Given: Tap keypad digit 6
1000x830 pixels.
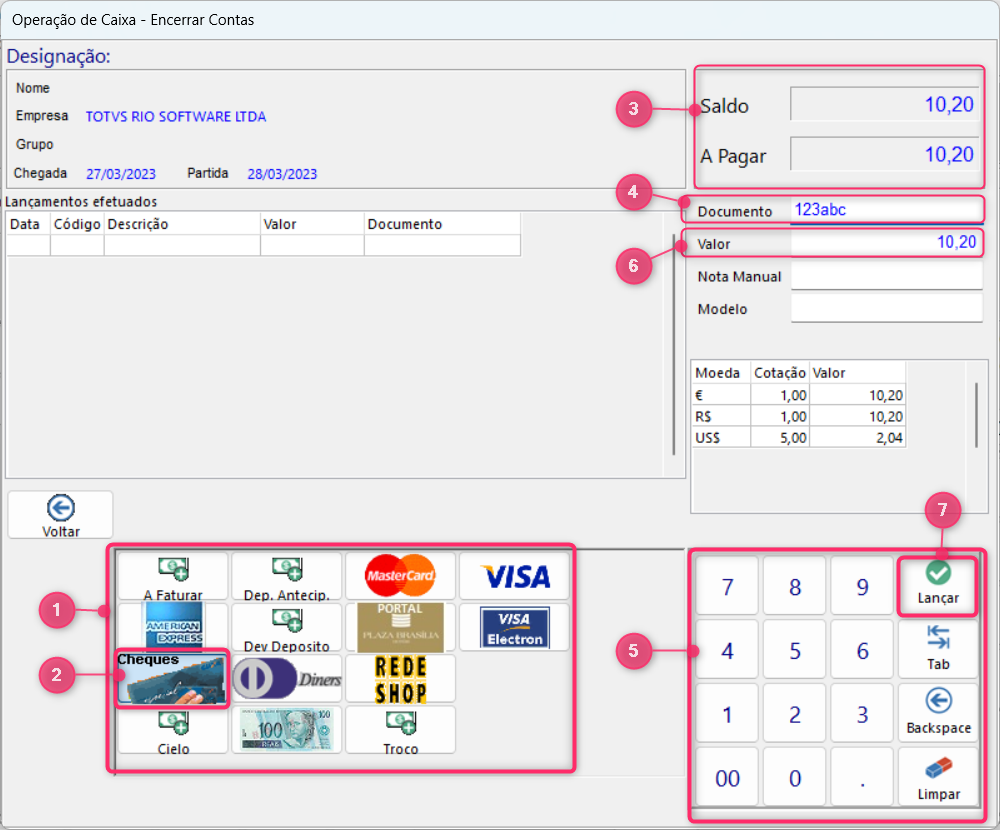Looking at the screenshot, I should point(862,649).
